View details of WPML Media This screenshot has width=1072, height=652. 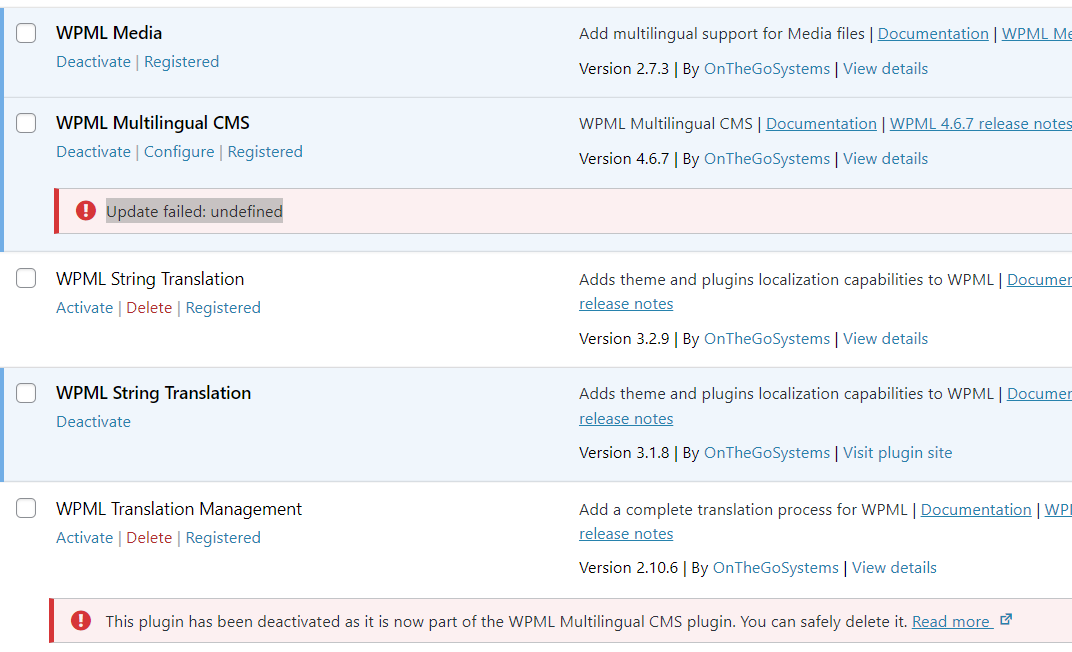click(x=885, y=68)
